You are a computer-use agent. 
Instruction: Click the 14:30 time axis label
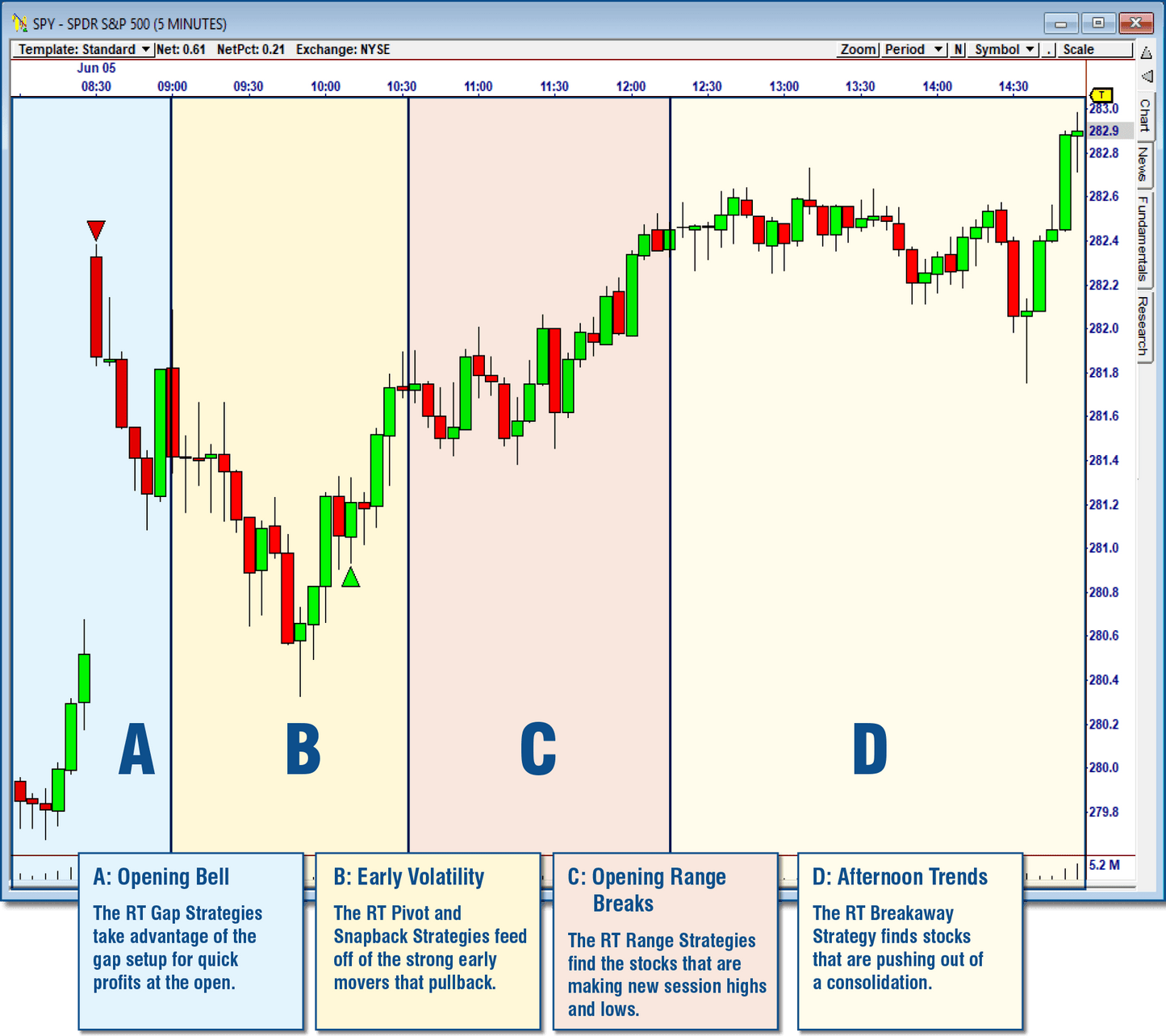1013,86
